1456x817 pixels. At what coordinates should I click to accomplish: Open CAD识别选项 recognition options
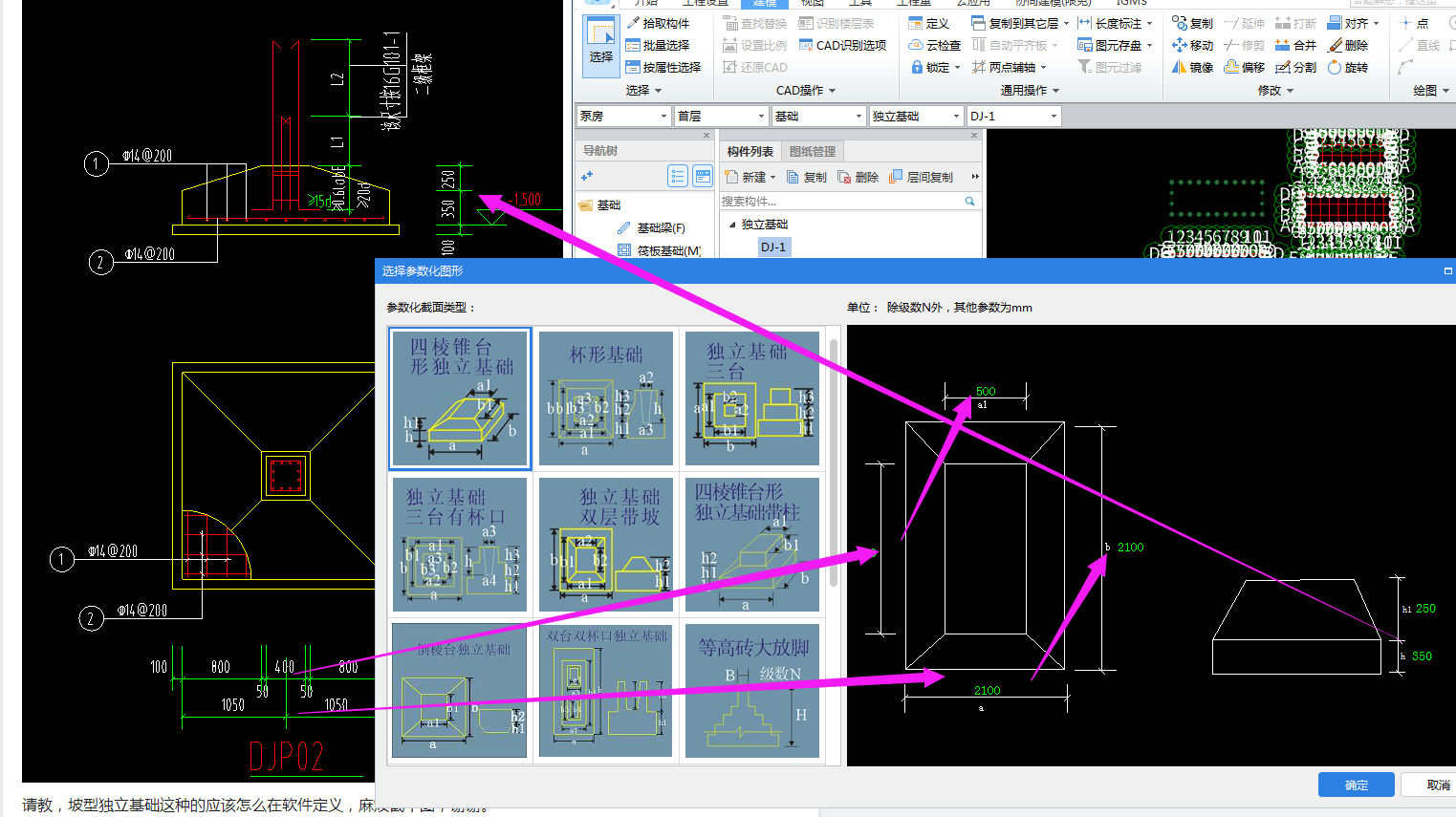click(x=842, y=45)
